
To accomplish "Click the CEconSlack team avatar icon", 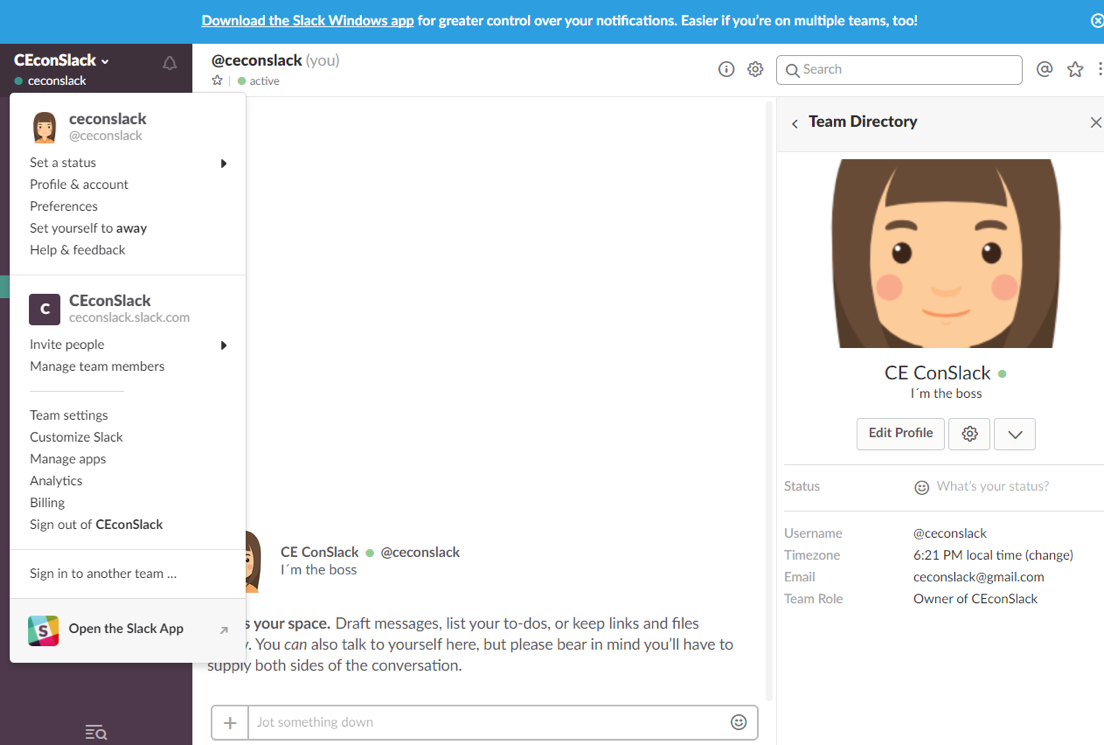I will (44, 309).
